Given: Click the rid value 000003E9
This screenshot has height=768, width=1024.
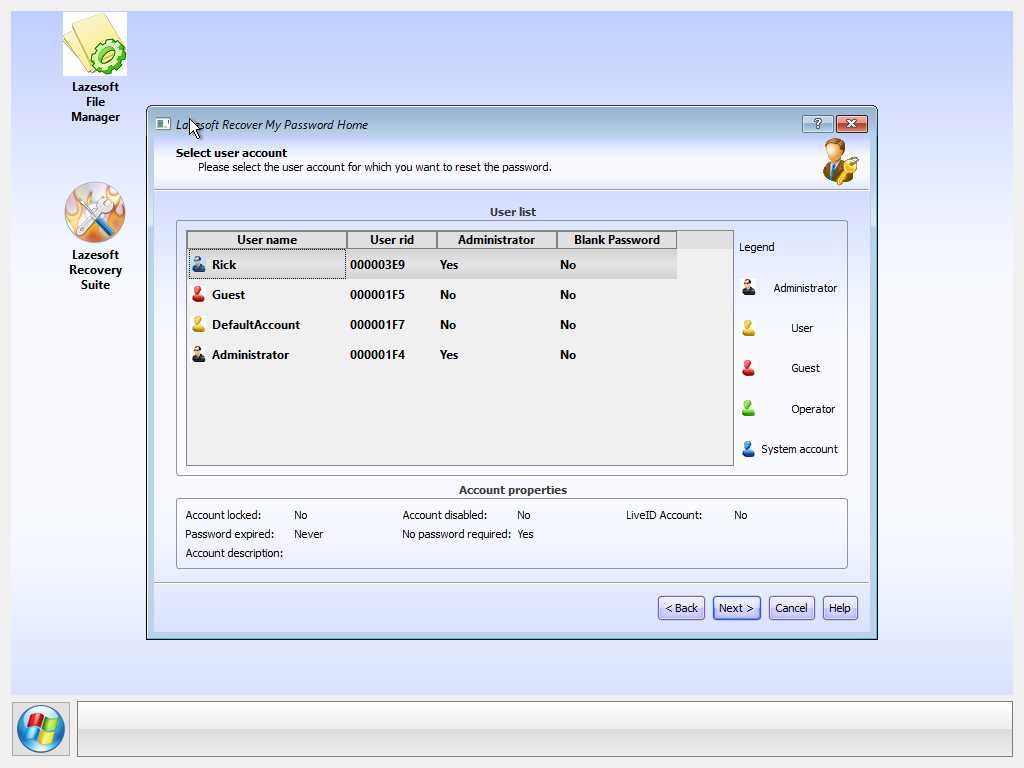Looking at the screenshot, I should coord(377,264).
